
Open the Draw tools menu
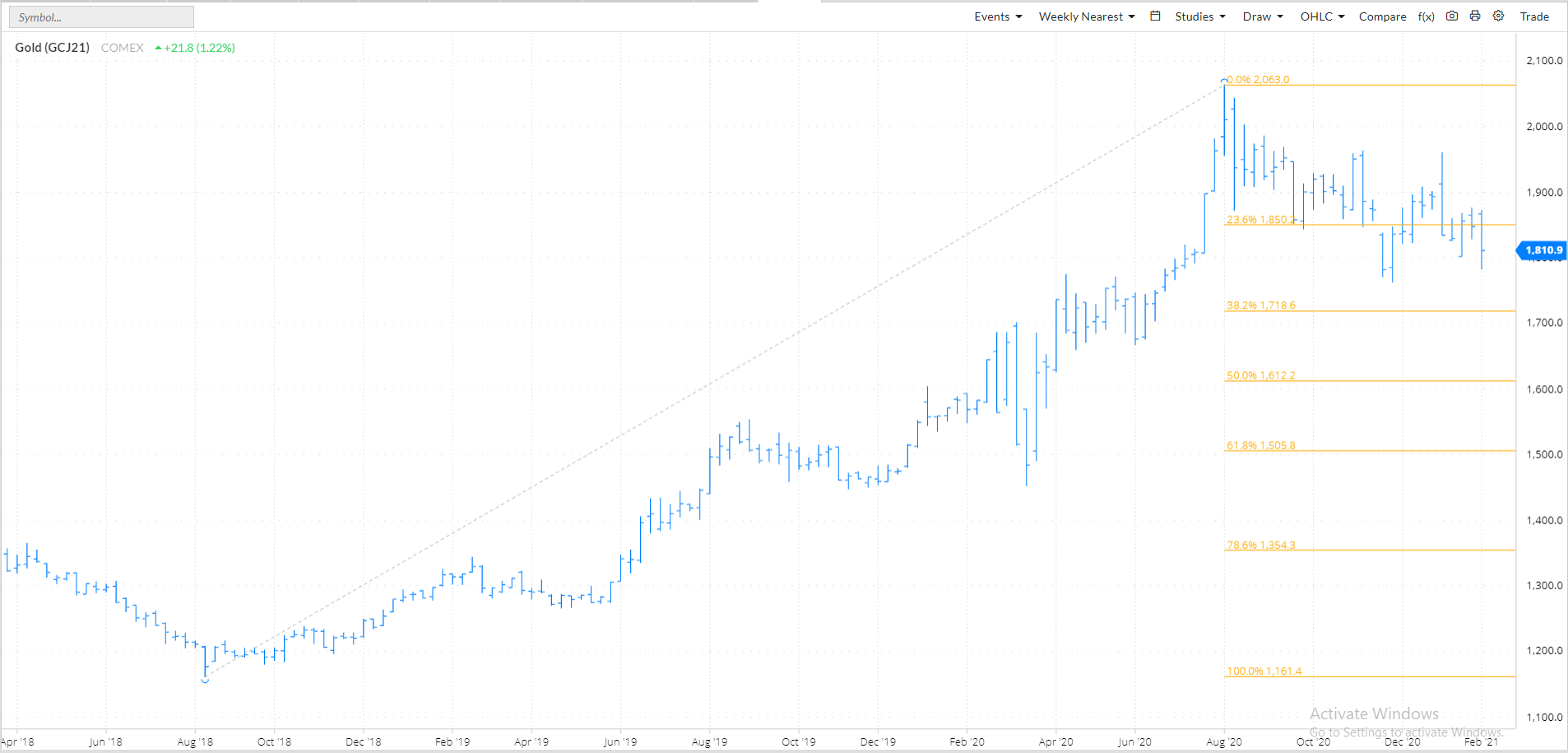click(1262, 16)
